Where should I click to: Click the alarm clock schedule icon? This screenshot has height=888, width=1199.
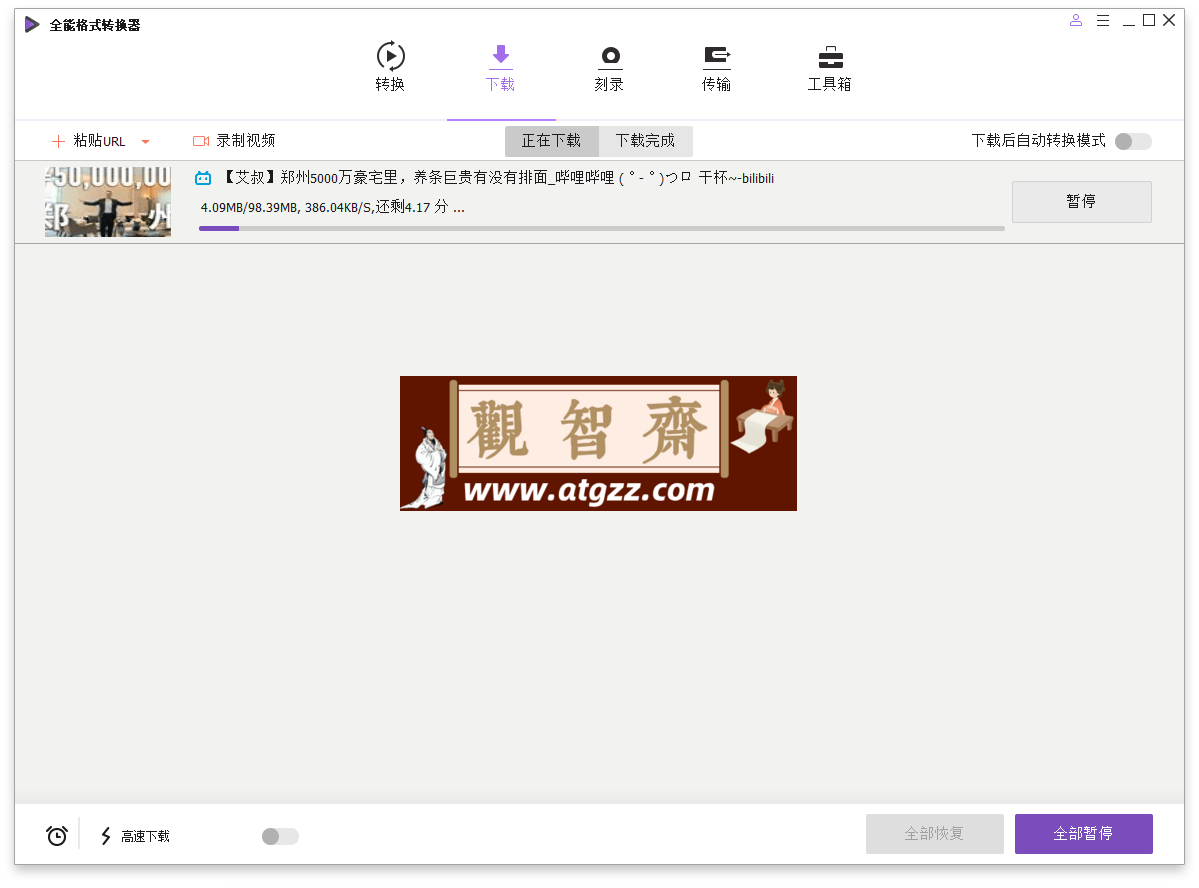57,835
